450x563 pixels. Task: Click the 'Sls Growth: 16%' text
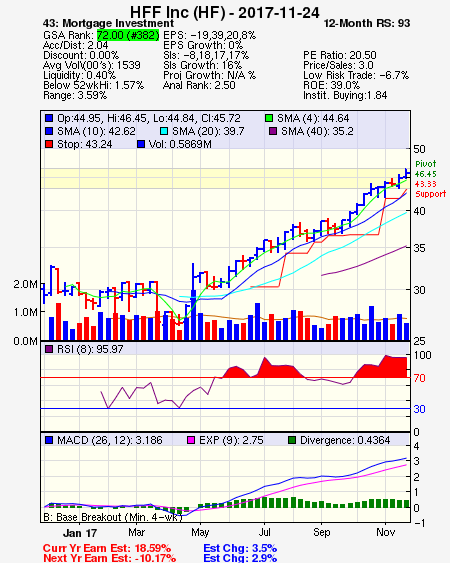click(x=202, y=65)
